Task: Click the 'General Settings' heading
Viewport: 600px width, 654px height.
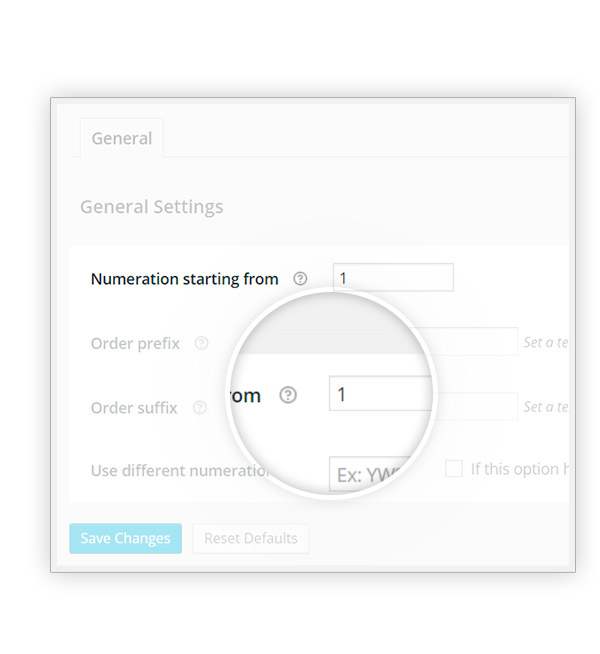Action: tap(152, 207)
